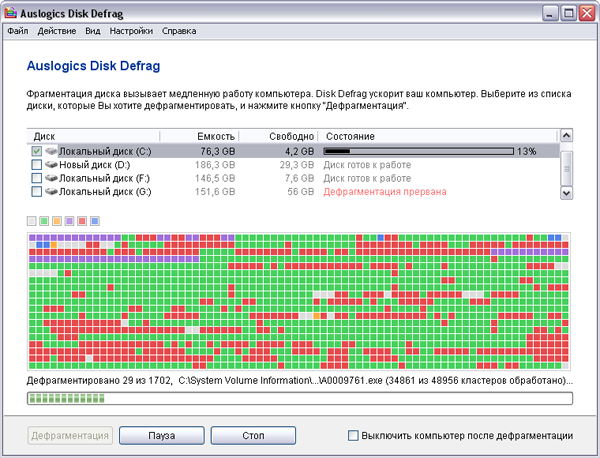The width and height of the screenshot is (600, 458).
Task: Click free space value 7,6 GB
Action: coord(300,178)
